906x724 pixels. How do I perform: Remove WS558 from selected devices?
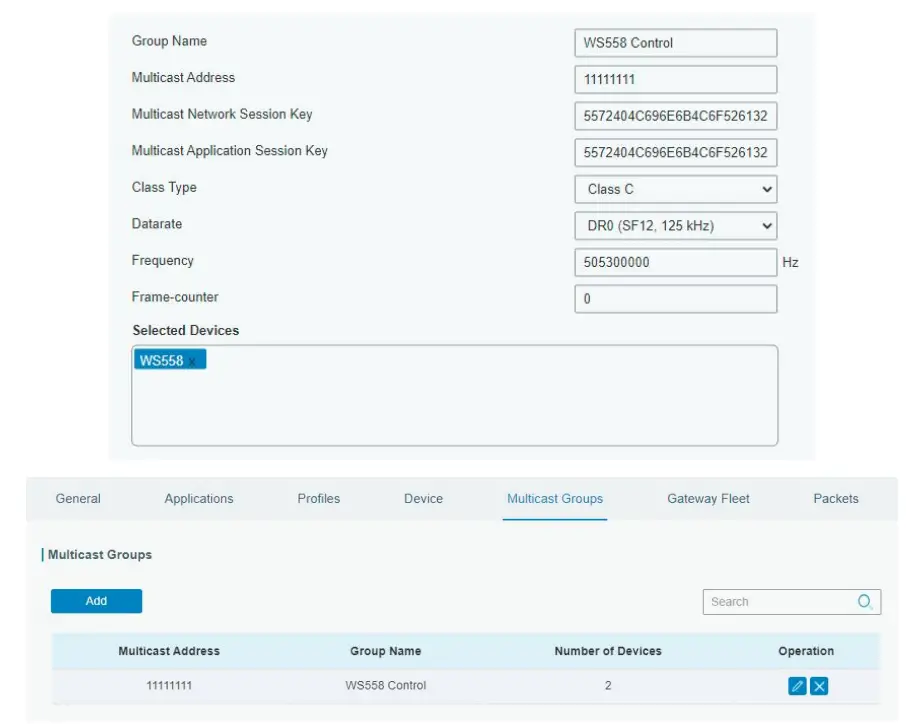(x=192, y=362)
